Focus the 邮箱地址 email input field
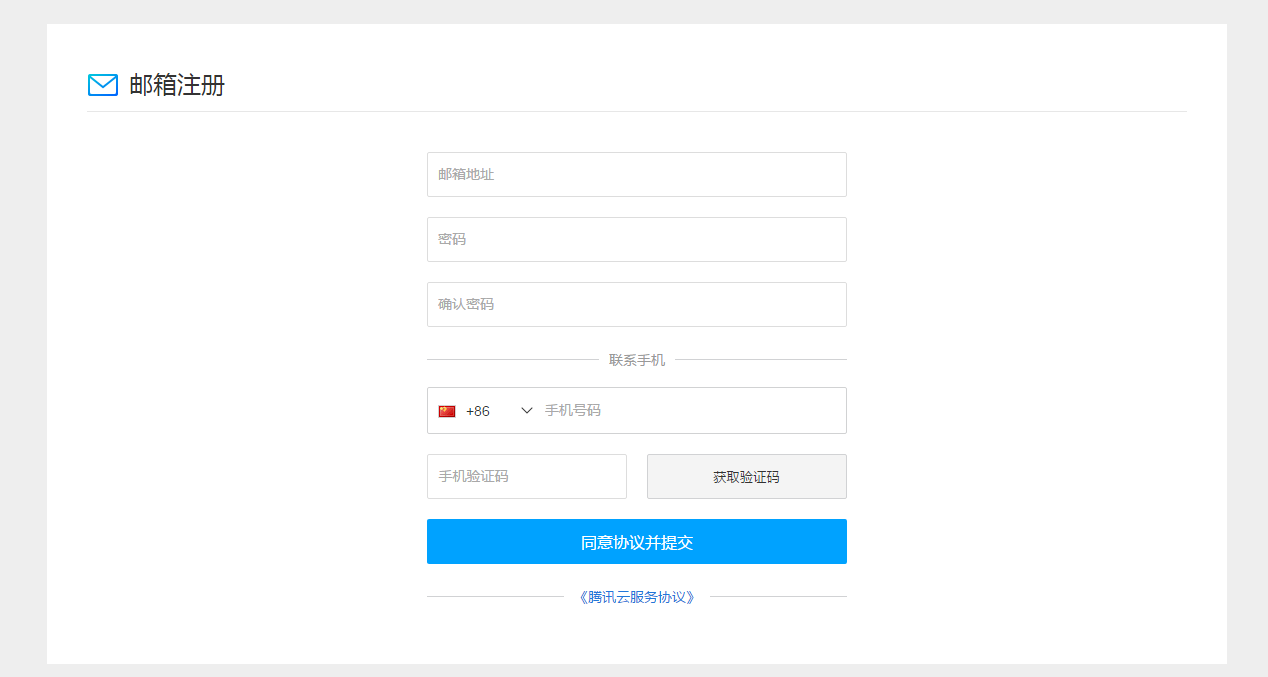The width and height of the screenshot is (1268, 677). point(636,174)
